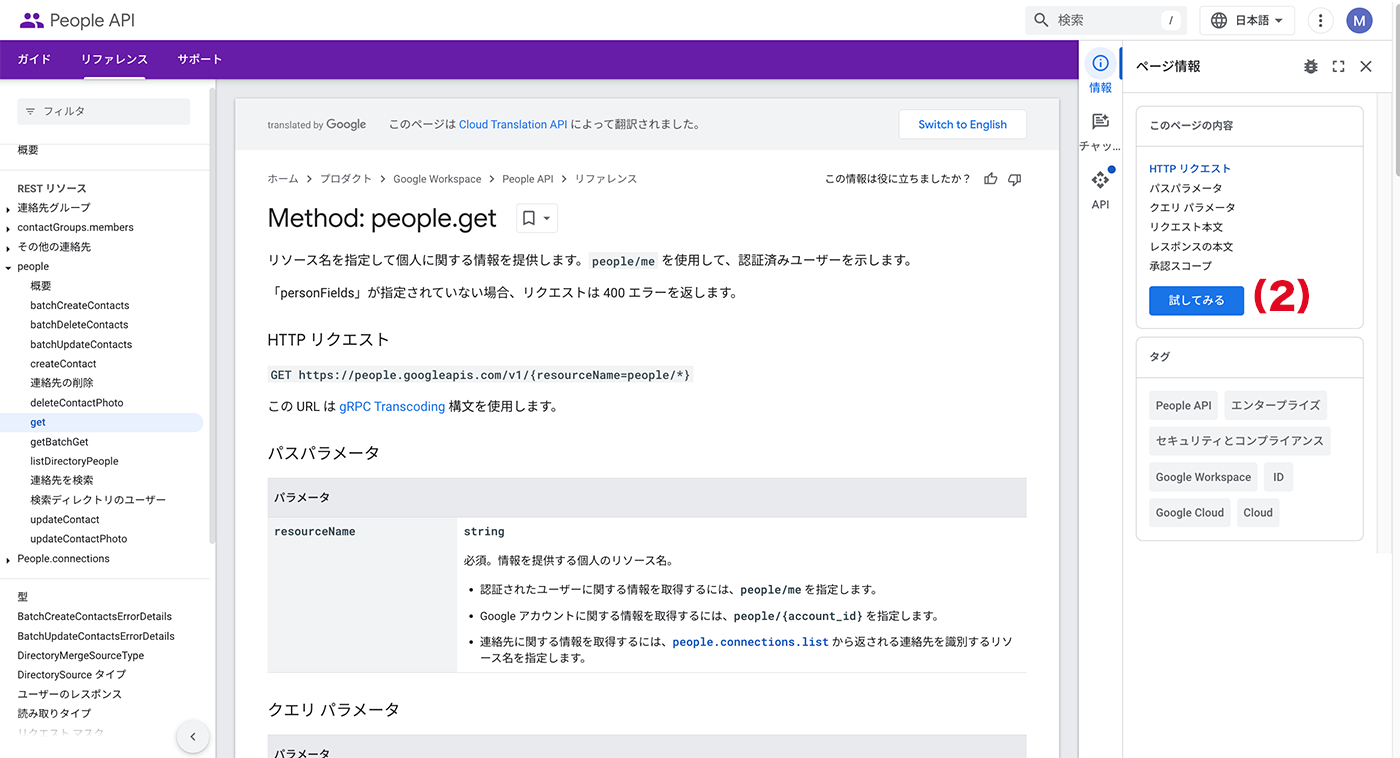Open DirectoryMergeSourceType in navigation
This screenshot has width=1400, height=758.
pos(80,656)
